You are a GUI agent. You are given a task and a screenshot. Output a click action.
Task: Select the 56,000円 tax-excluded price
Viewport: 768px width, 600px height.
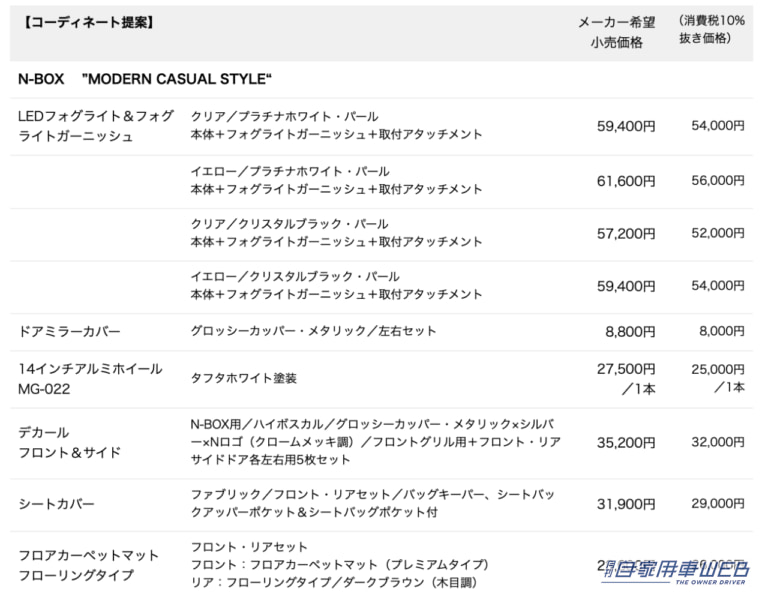(718, 180)
